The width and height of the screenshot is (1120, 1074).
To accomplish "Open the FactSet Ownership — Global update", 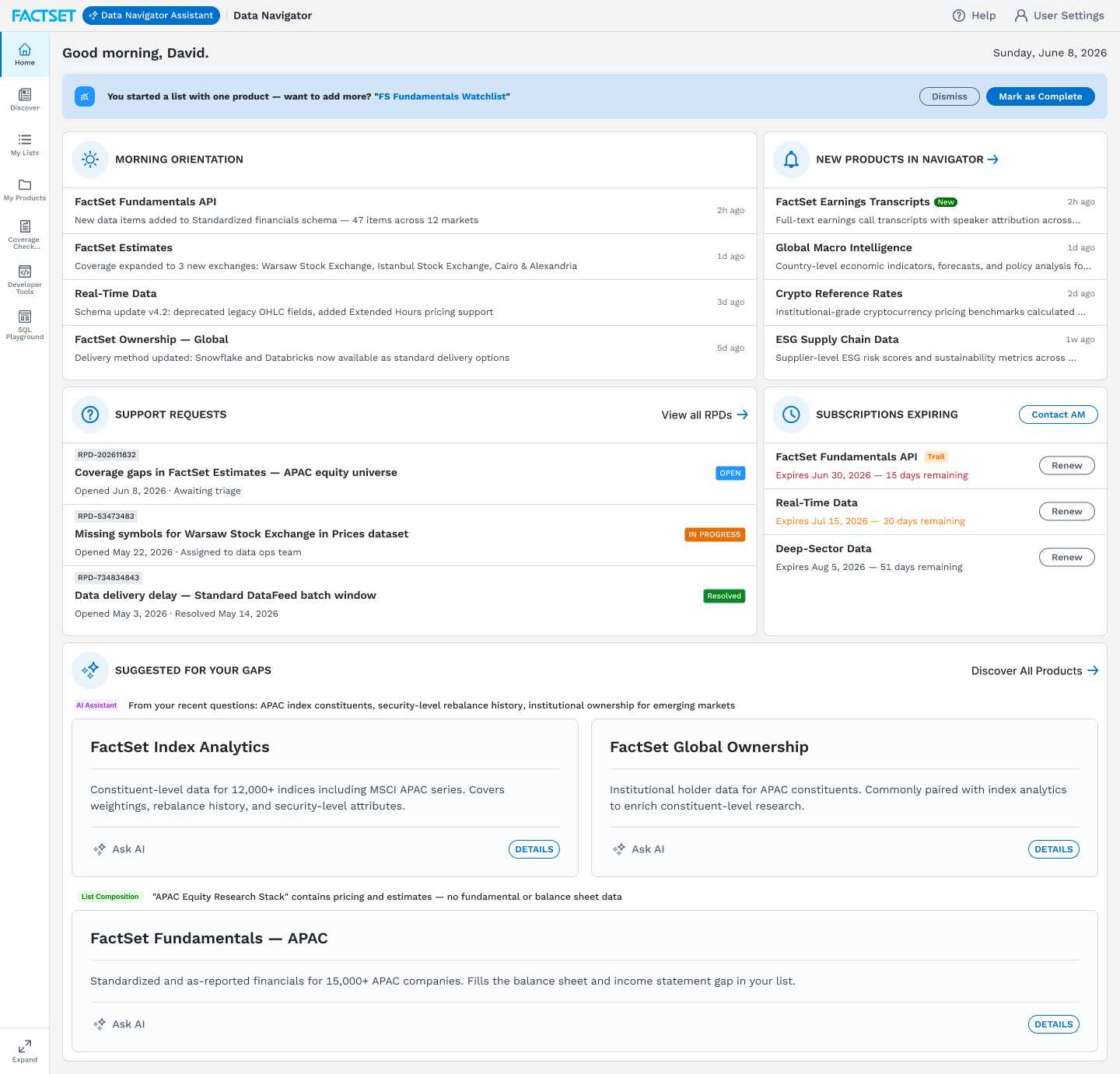I will 409,348.
